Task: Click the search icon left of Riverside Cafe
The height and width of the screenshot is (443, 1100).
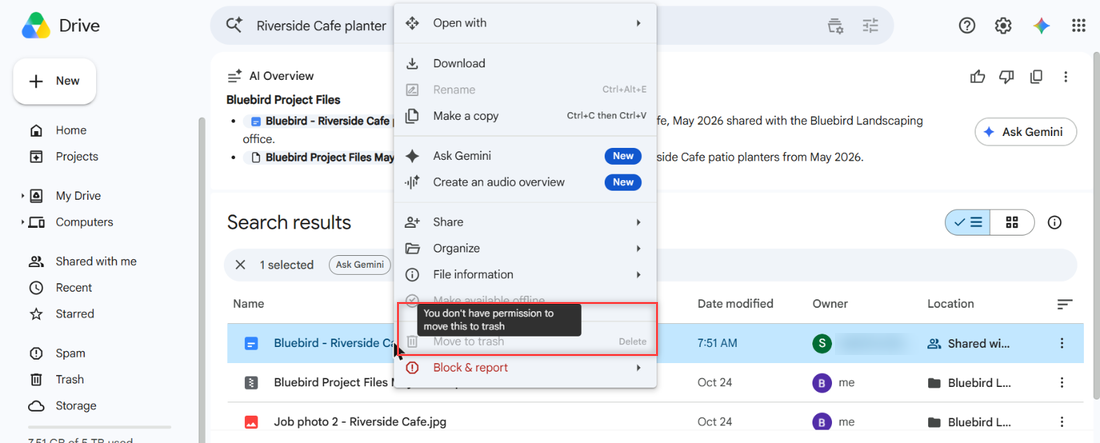Action: point(234,26)
